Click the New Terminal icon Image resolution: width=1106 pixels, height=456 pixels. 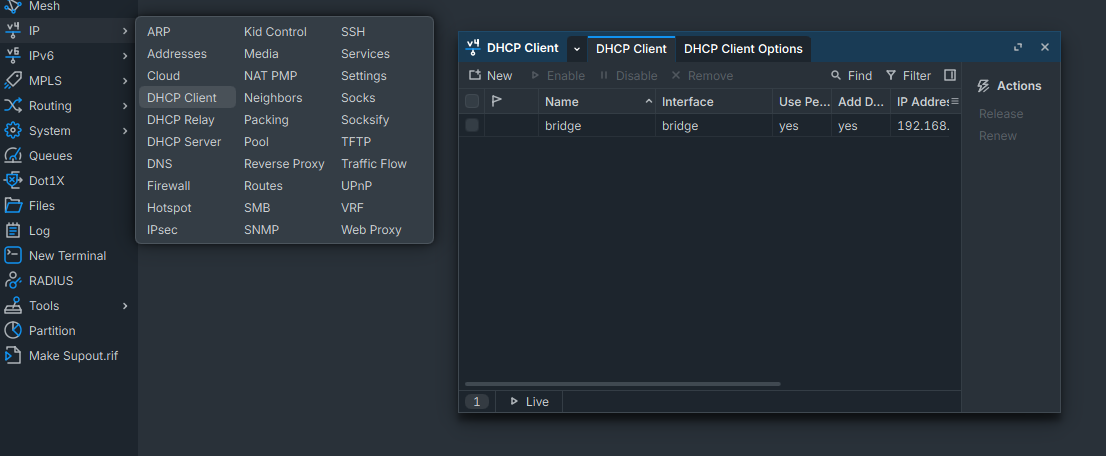[13, 256]
